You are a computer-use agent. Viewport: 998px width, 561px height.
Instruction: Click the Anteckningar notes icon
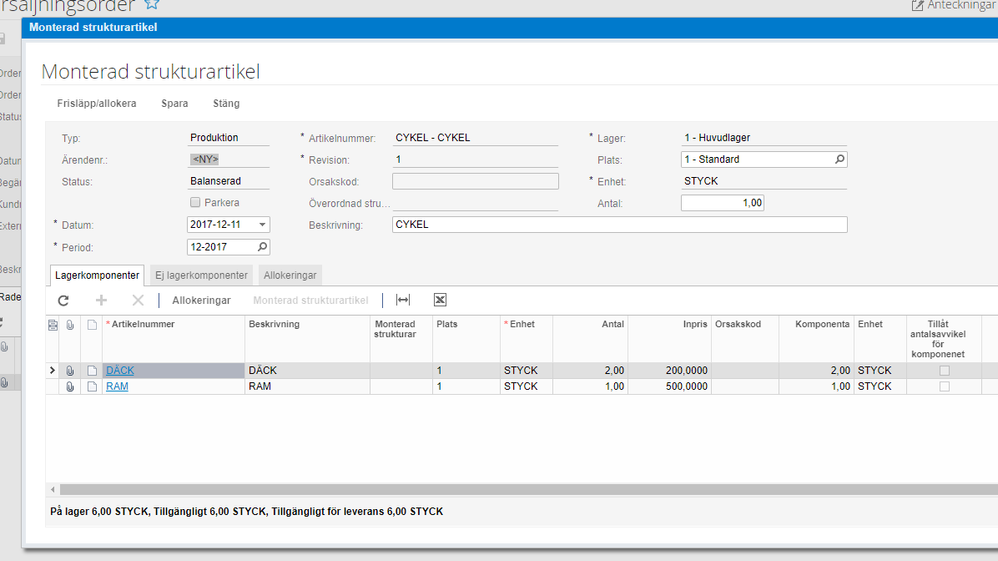coord(918,6)
